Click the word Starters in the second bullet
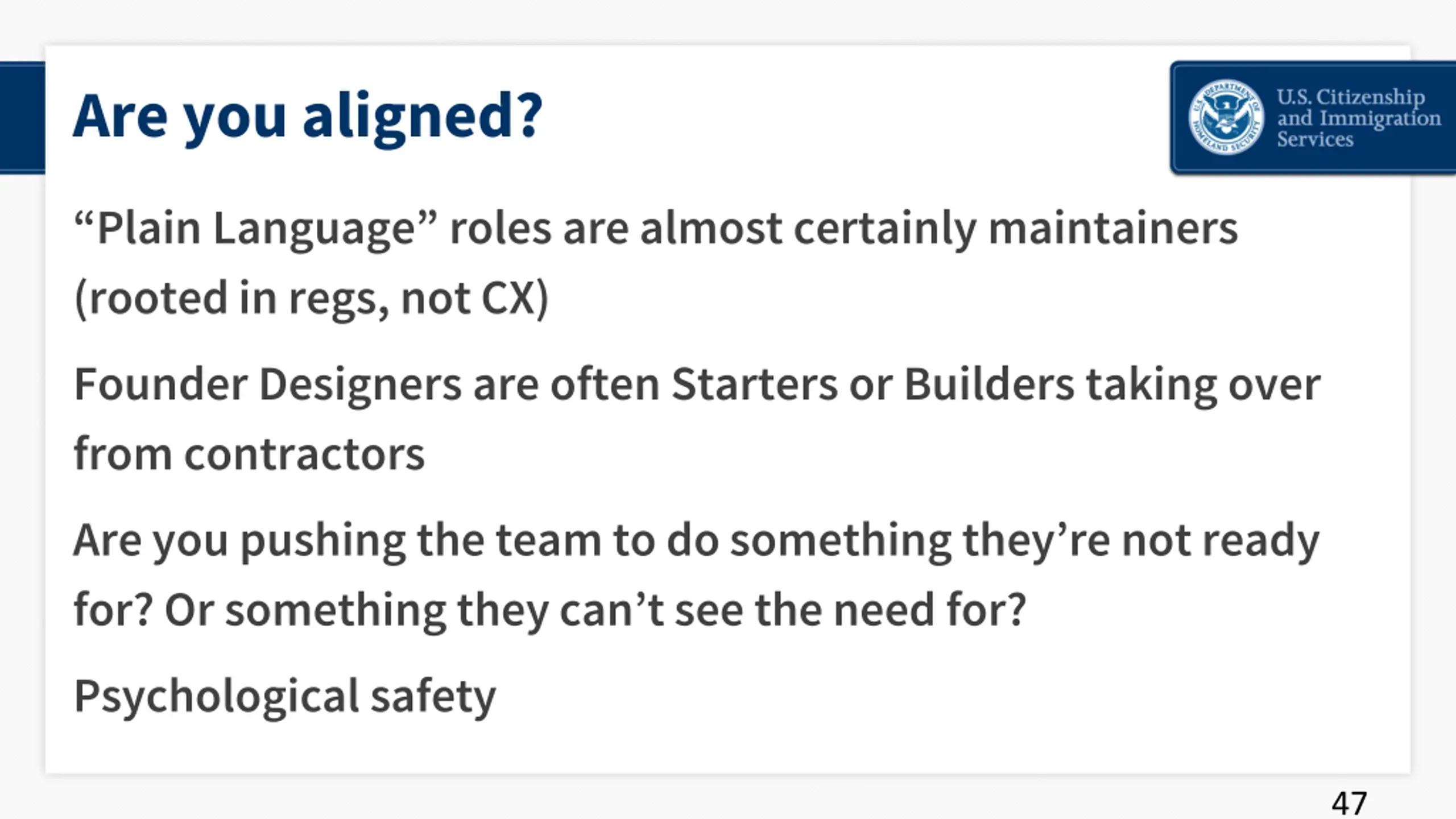The width and height of the screenshot is (1456, 819). (754, 384)
